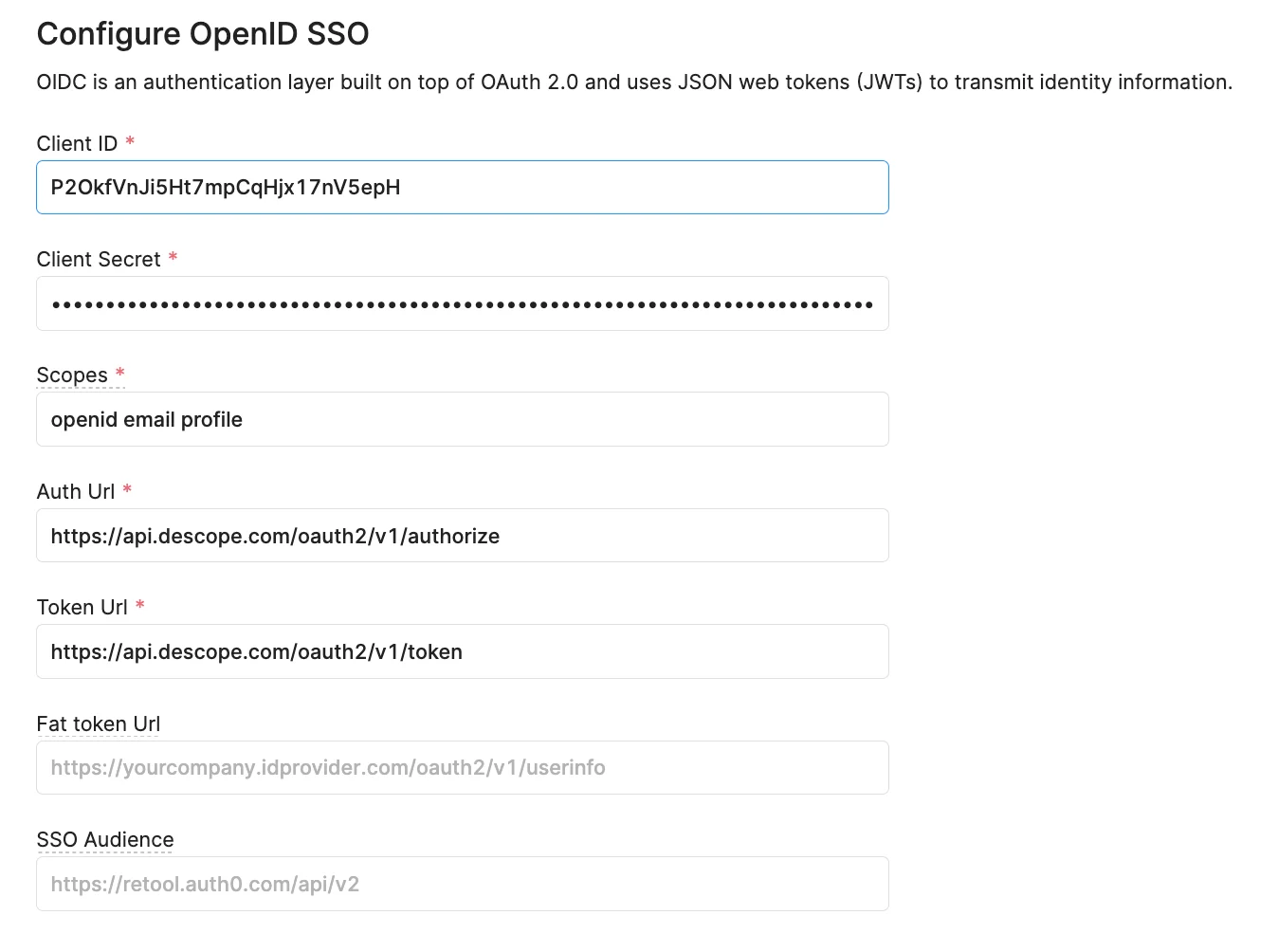
Task: Click the Client Secret label text
Action: (98, 259)
